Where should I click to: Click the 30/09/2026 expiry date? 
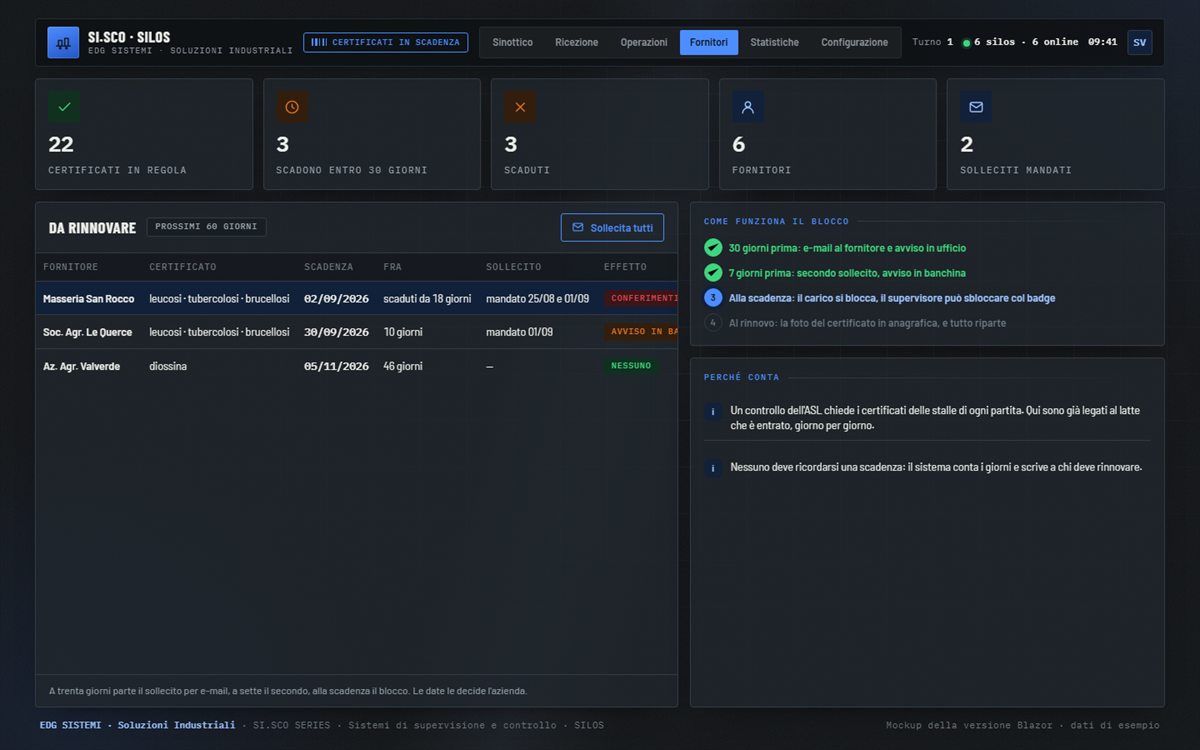pos(337,332)
